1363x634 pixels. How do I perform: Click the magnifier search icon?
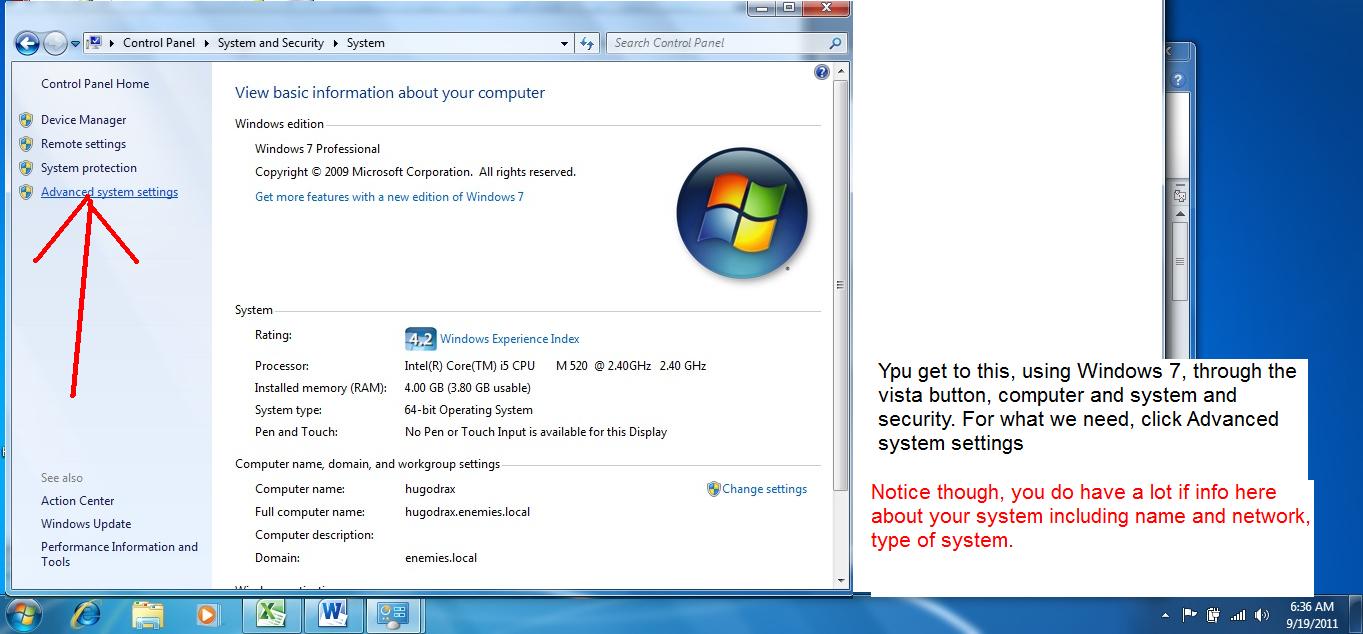[x=836, y=43]
